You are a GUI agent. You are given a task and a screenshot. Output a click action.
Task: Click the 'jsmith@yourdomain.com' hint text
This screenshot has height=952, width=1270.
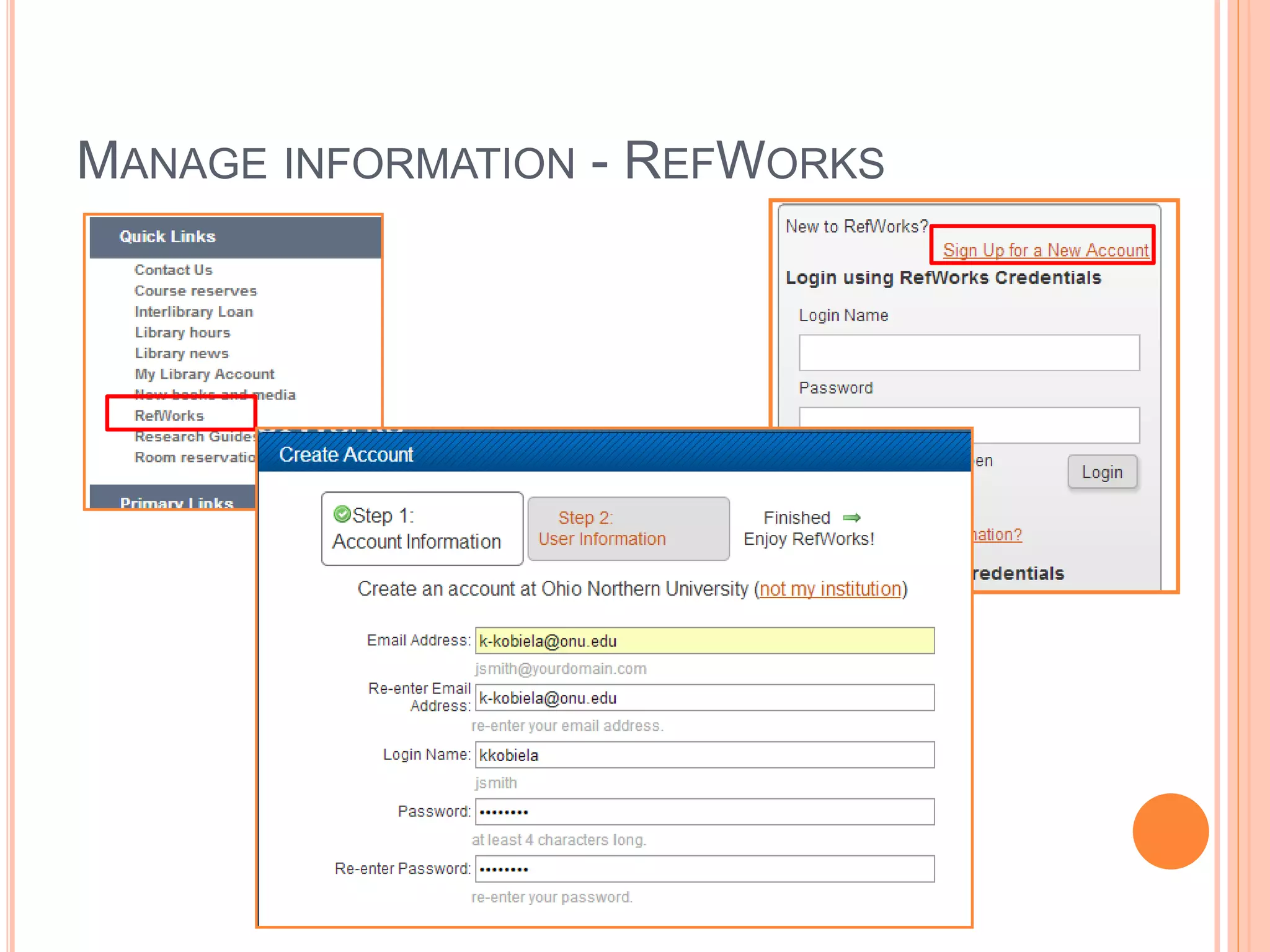(x=561, y=669)
